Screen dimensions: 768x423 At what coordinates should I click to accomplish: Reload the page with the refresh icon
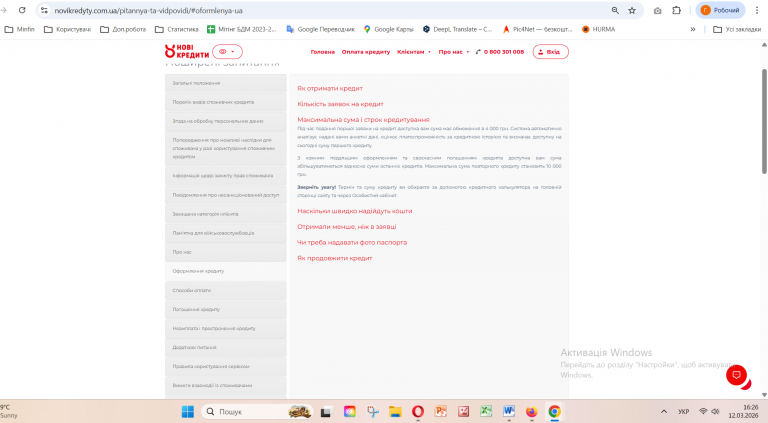(x=22, y=10)
